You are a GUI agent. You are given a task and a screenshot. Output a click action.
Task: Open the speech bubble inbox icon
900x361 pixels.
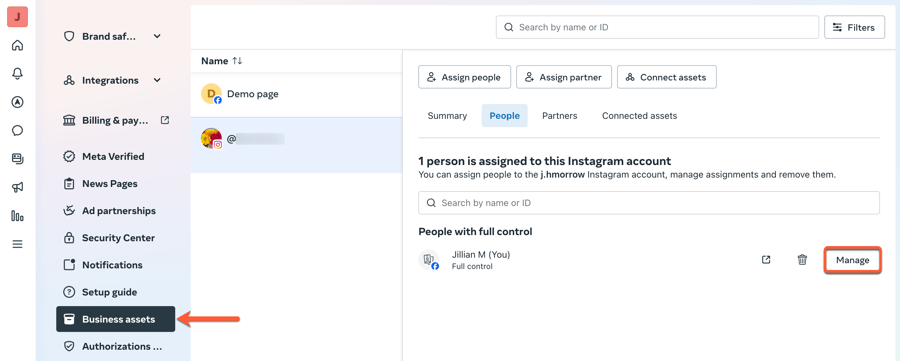[17, 130]
